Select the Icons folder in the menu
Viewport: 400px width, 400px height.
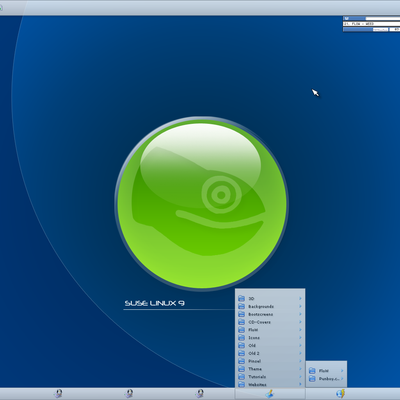(x=270, y=338)
